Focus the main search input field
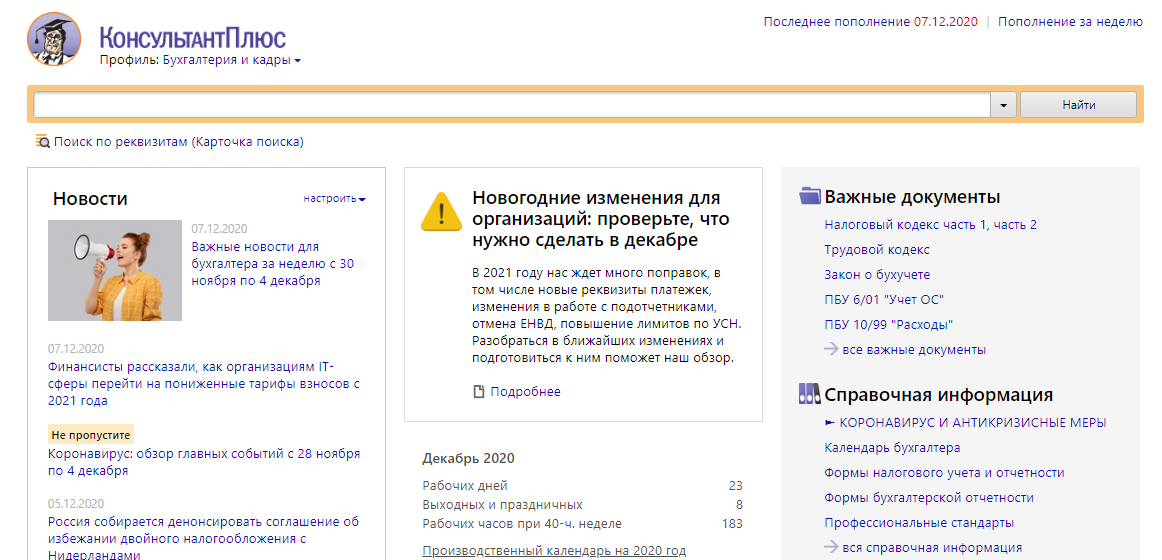 (511, 105)
